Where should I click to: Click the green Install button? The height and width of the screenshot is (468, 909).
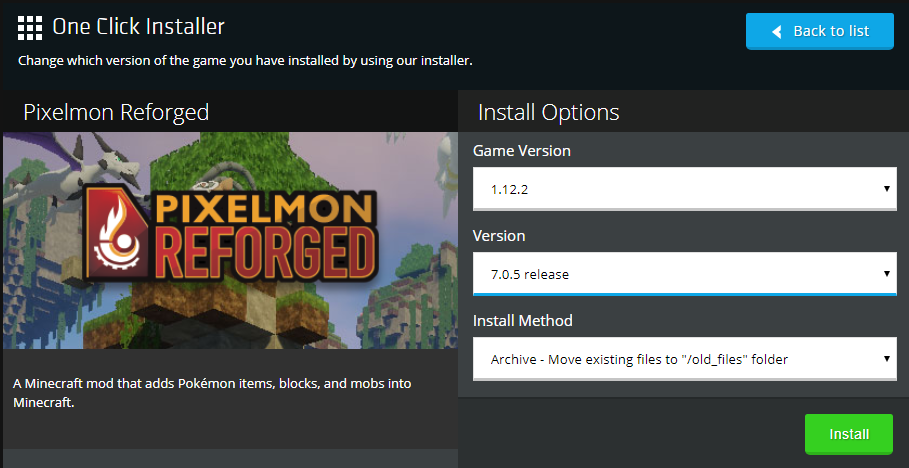849,434
